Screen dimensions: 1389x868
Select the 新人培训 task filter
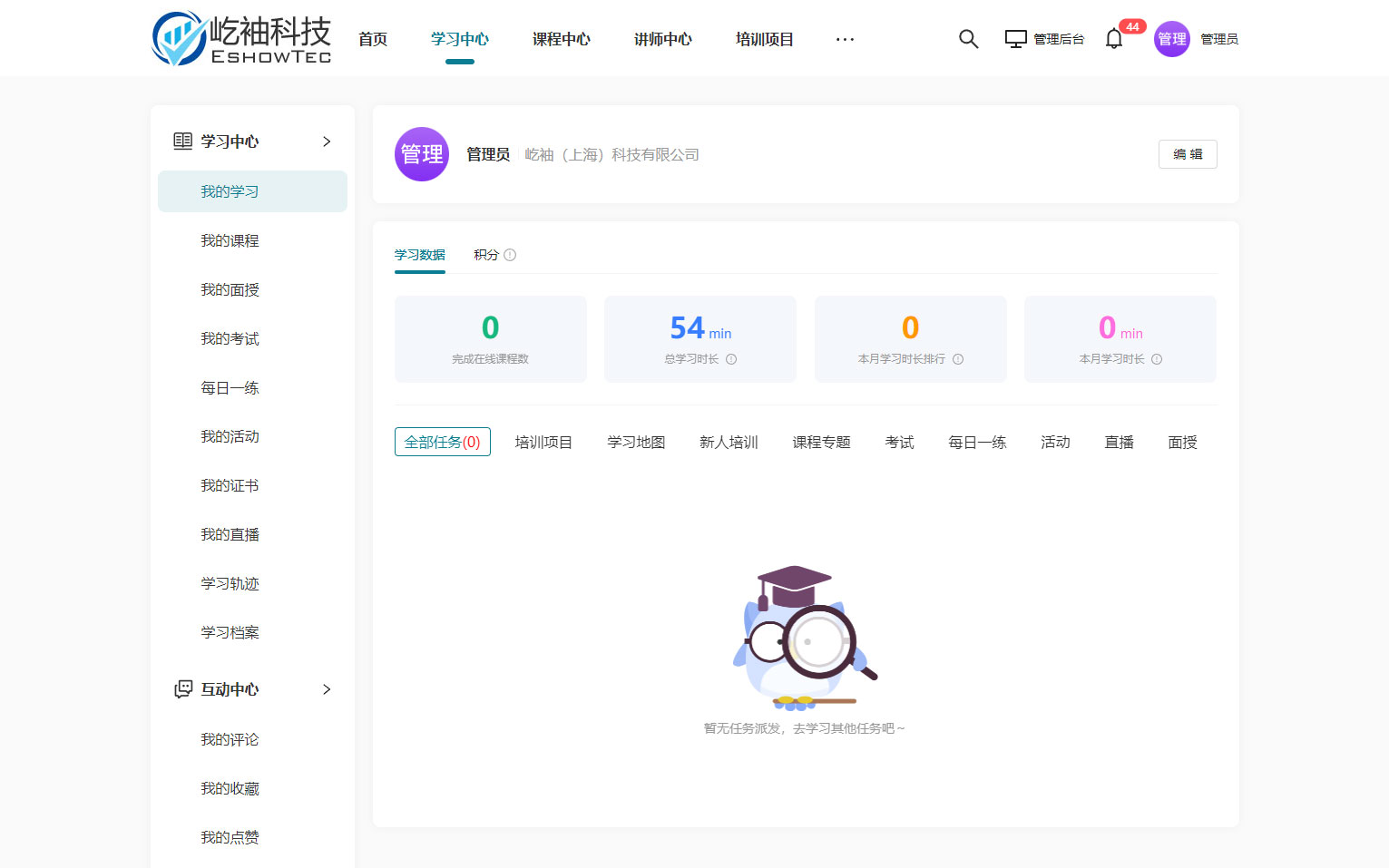click(729, 442)
